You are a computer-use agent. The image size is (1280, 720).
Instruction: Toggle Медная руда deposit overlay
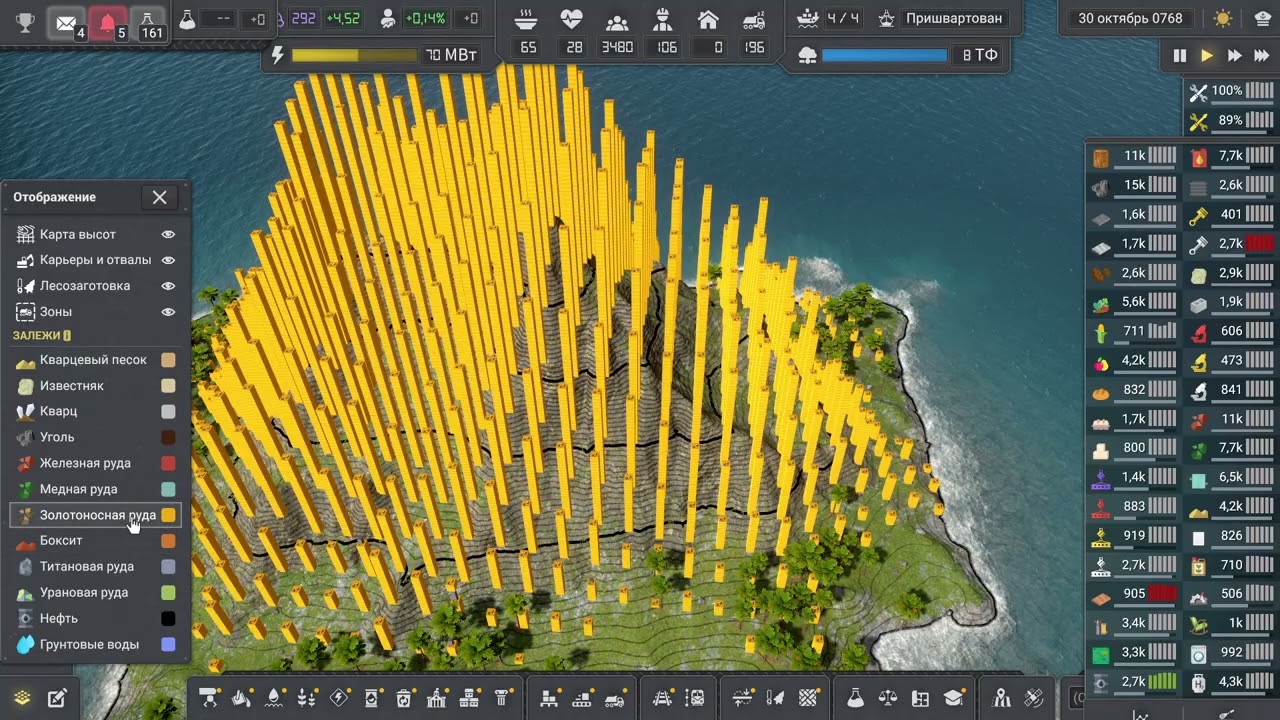(x=96, y=489)
